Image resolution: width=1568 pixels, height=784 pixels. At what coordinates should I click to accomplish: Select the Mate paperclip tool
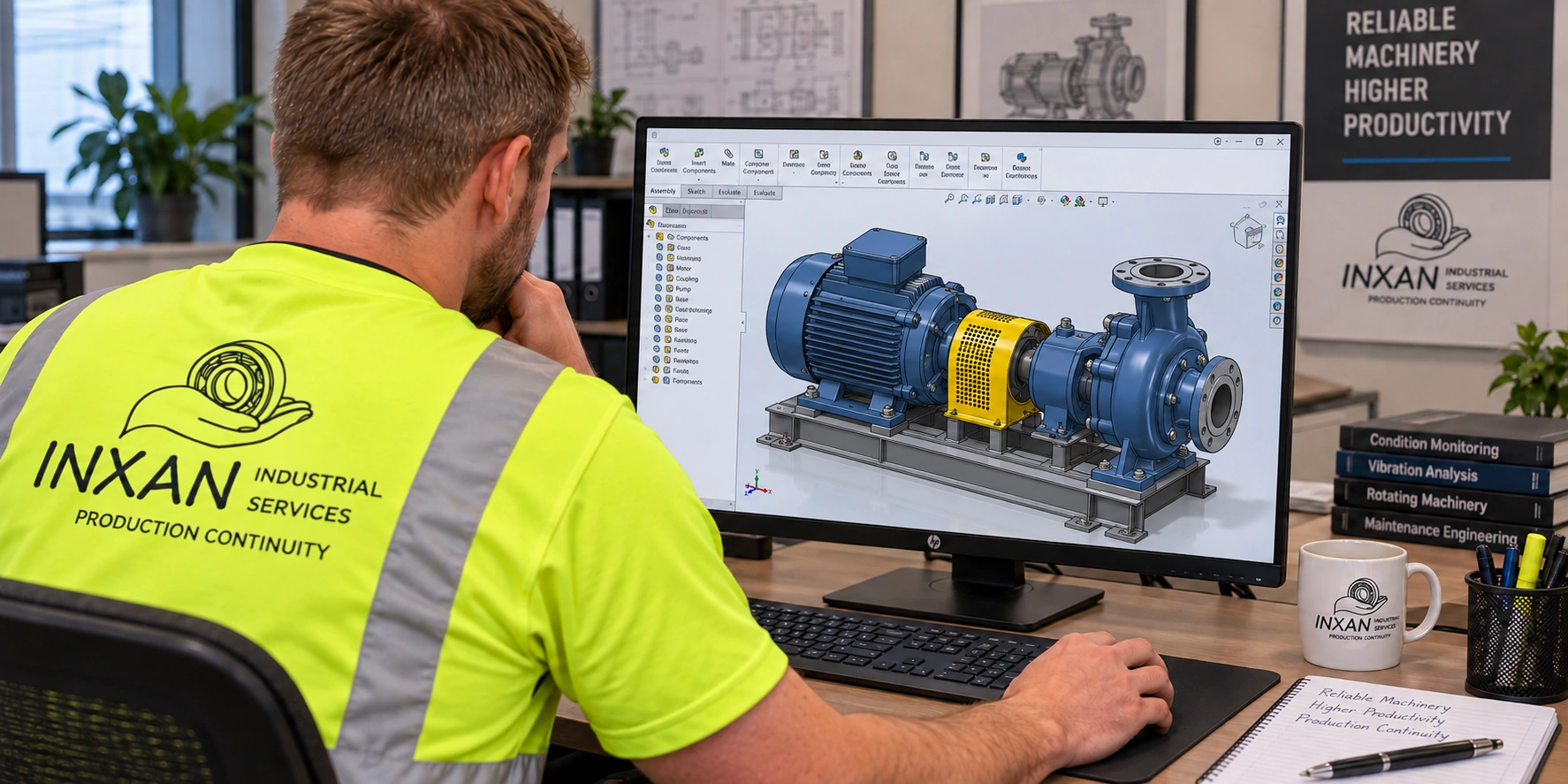[x=728, y=154]
